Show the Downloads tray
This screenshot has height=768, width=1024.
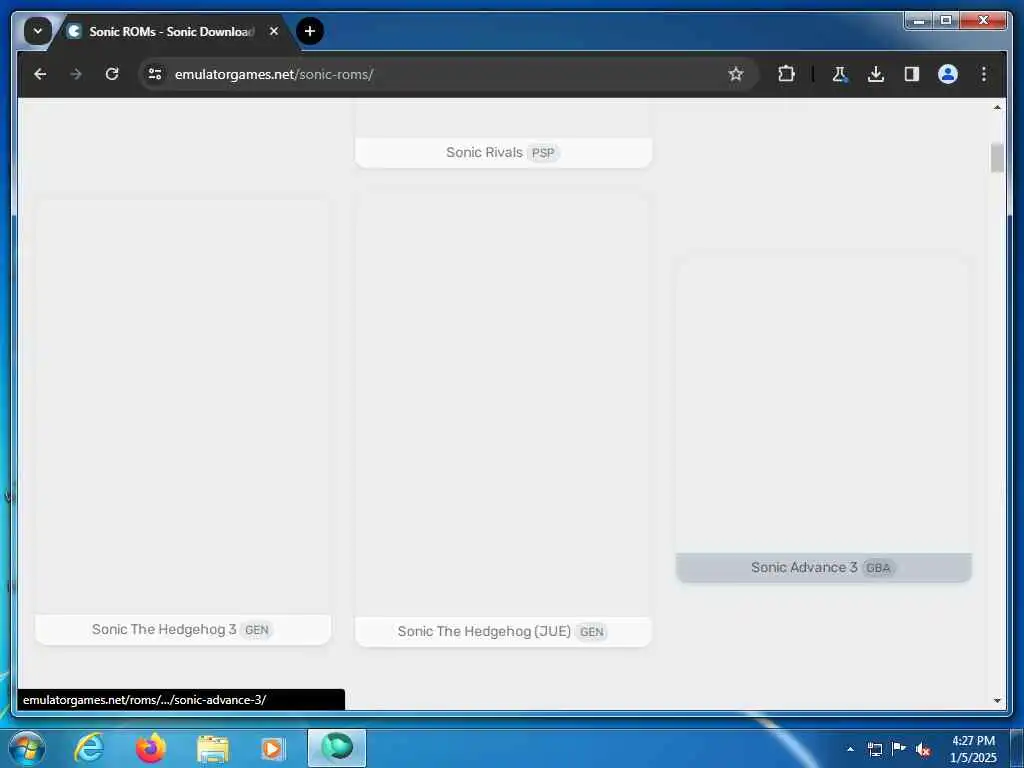pos(876,74)
